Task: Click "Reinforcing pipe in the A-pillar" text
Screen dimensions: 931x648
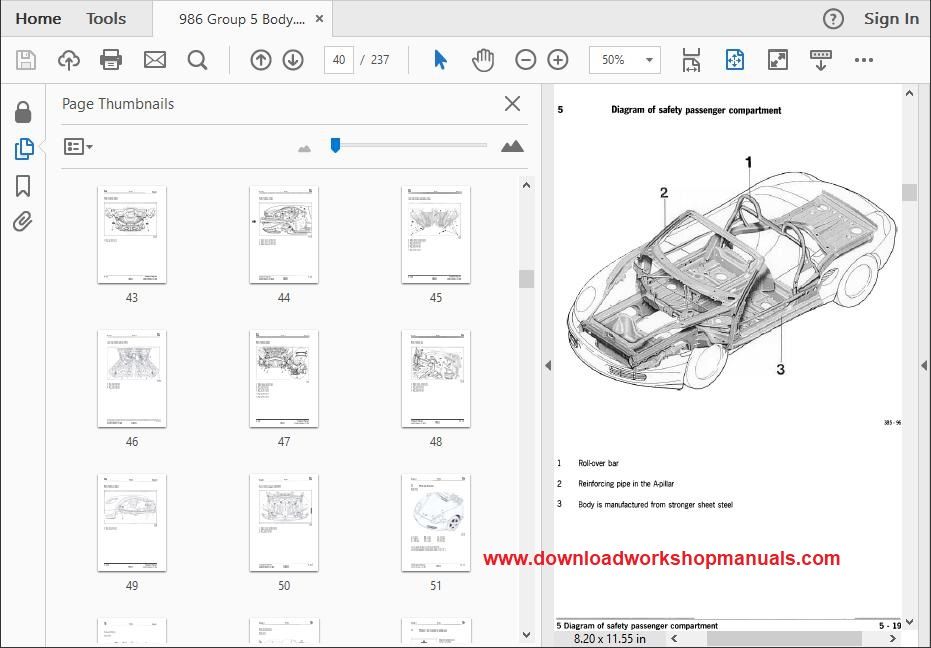Action: tap(626, 483)
